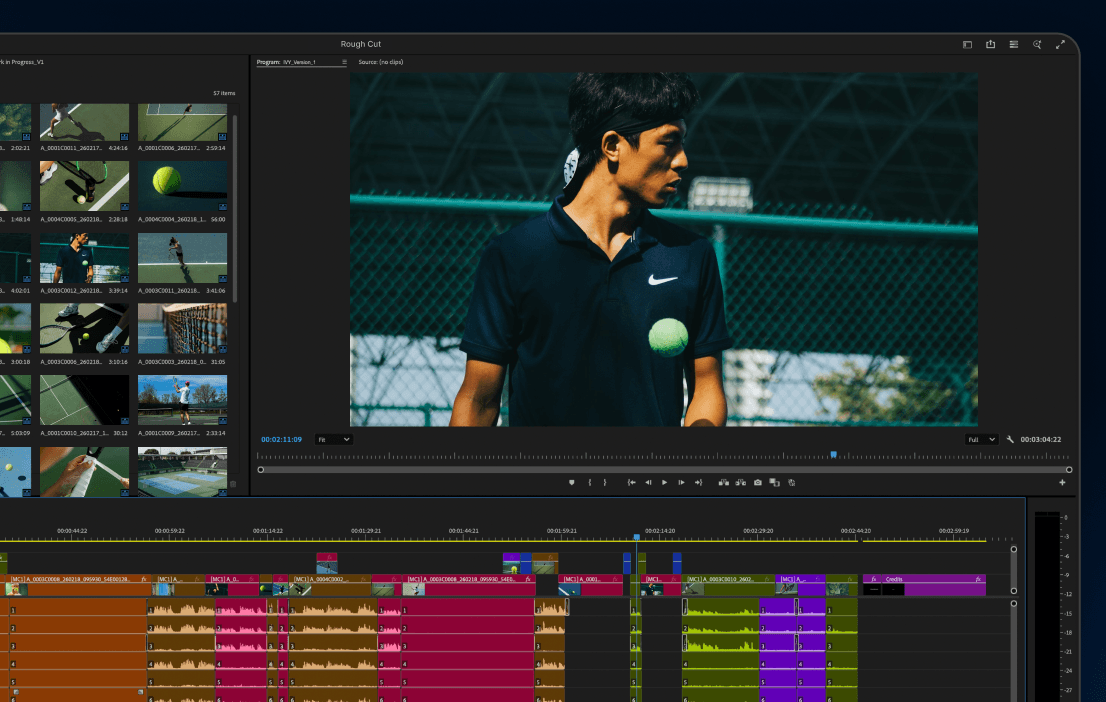Open the stacked-lines menu icon in header
1106x702 pixels.
coord(1014,44)
